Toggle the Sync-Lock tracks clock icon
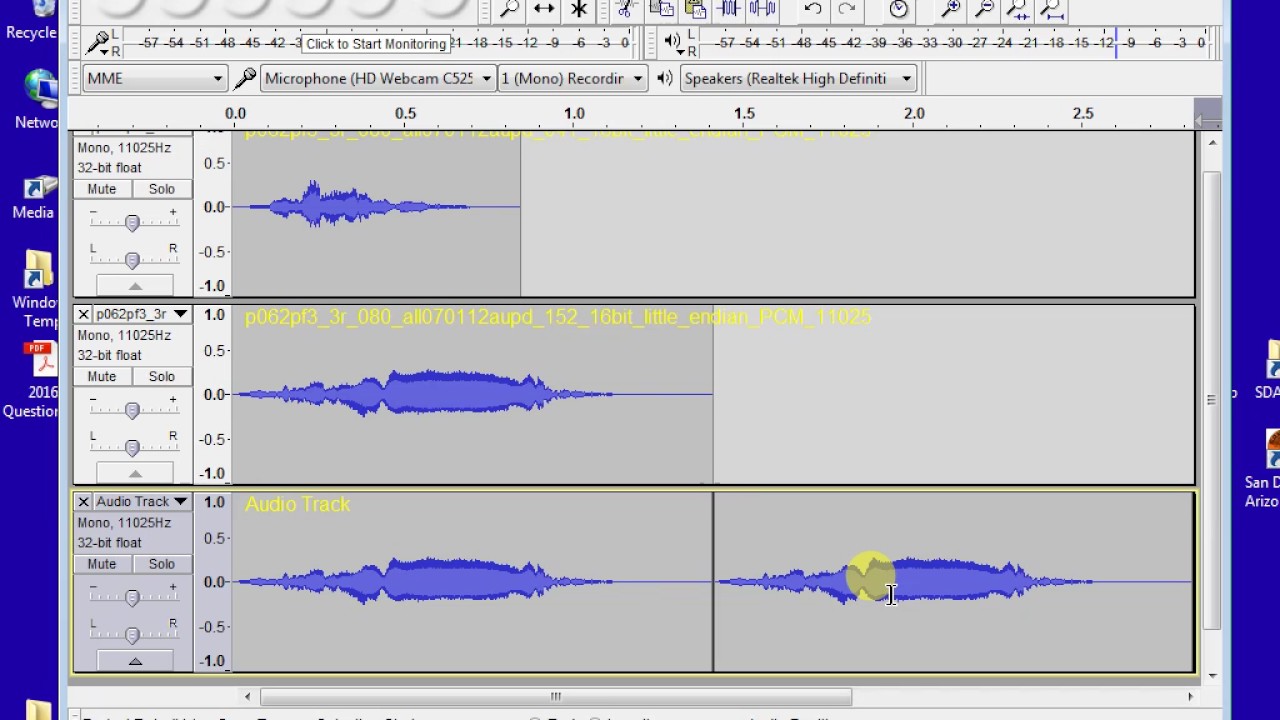Screen dimensions: 1280x720 point(898,9)
